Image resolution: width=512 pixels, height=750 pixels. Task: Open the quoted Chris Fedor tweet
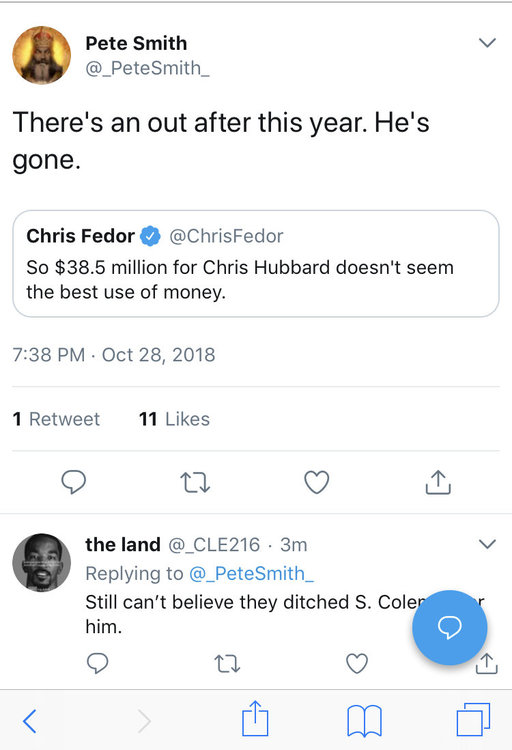(256, 264)
